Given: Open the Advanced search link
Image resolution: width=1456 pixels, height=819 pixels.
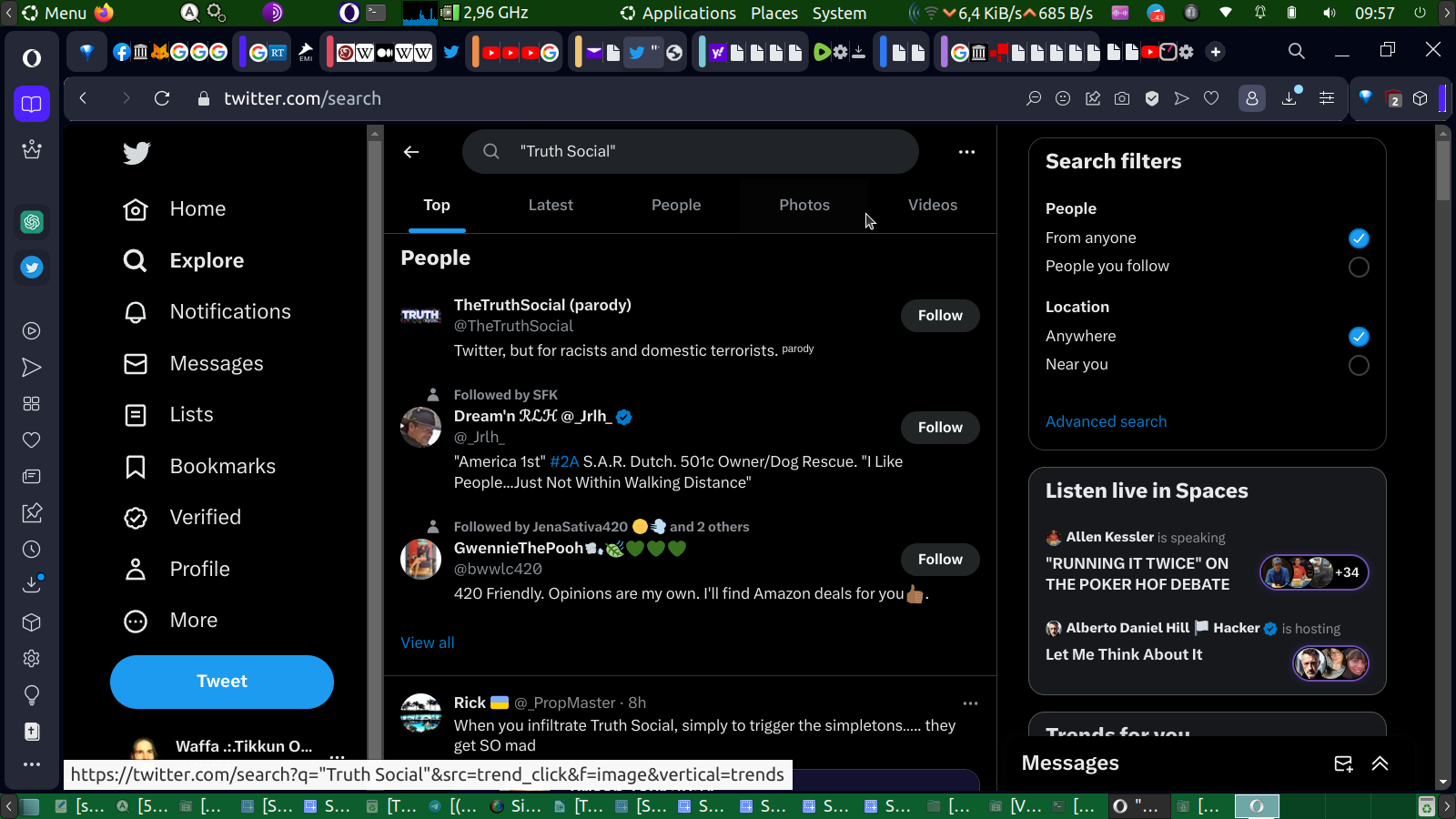Looking at the screenshot, I should (1106, 421).
